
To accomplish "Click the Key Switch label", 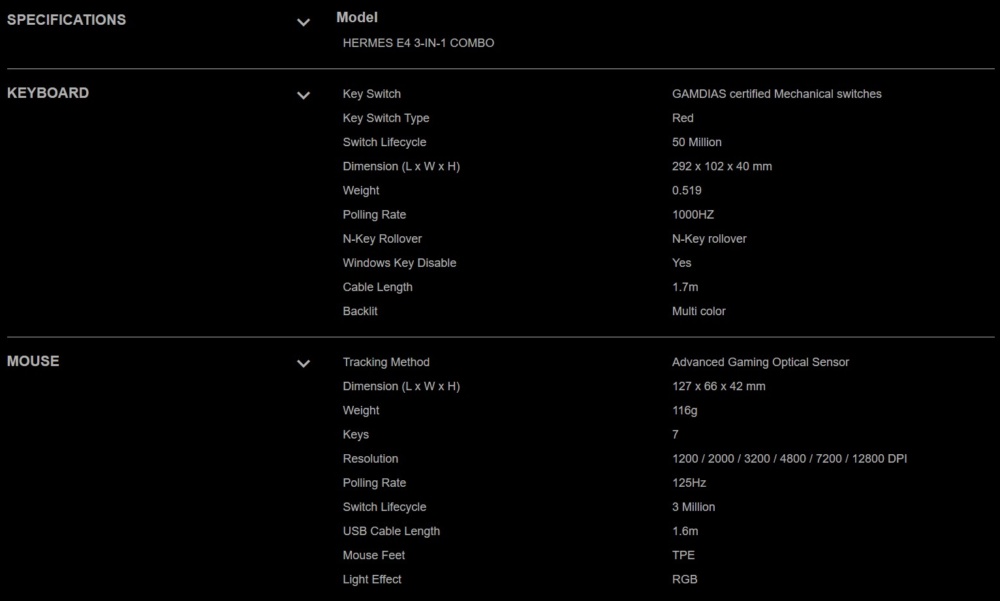I will pos(372,94).
